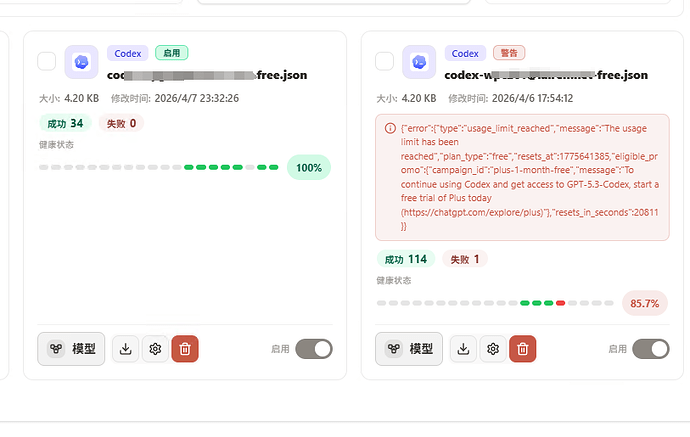Click the health bar with the red segment

click(495, 303)
